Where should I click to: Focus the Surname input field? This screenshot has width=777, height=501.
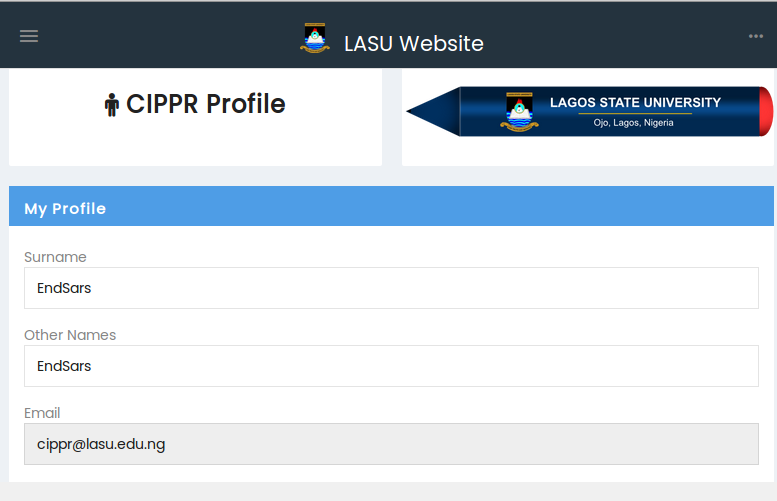point(391,288)
